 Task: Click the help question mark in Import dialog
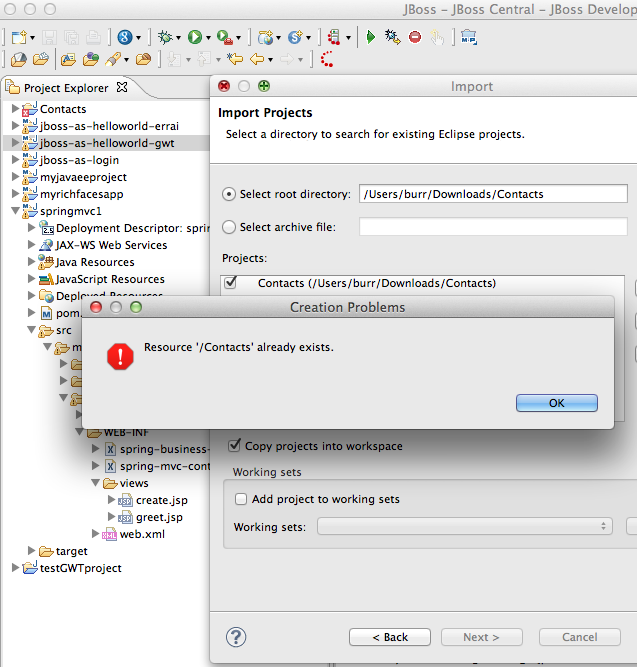pos(236,637)
